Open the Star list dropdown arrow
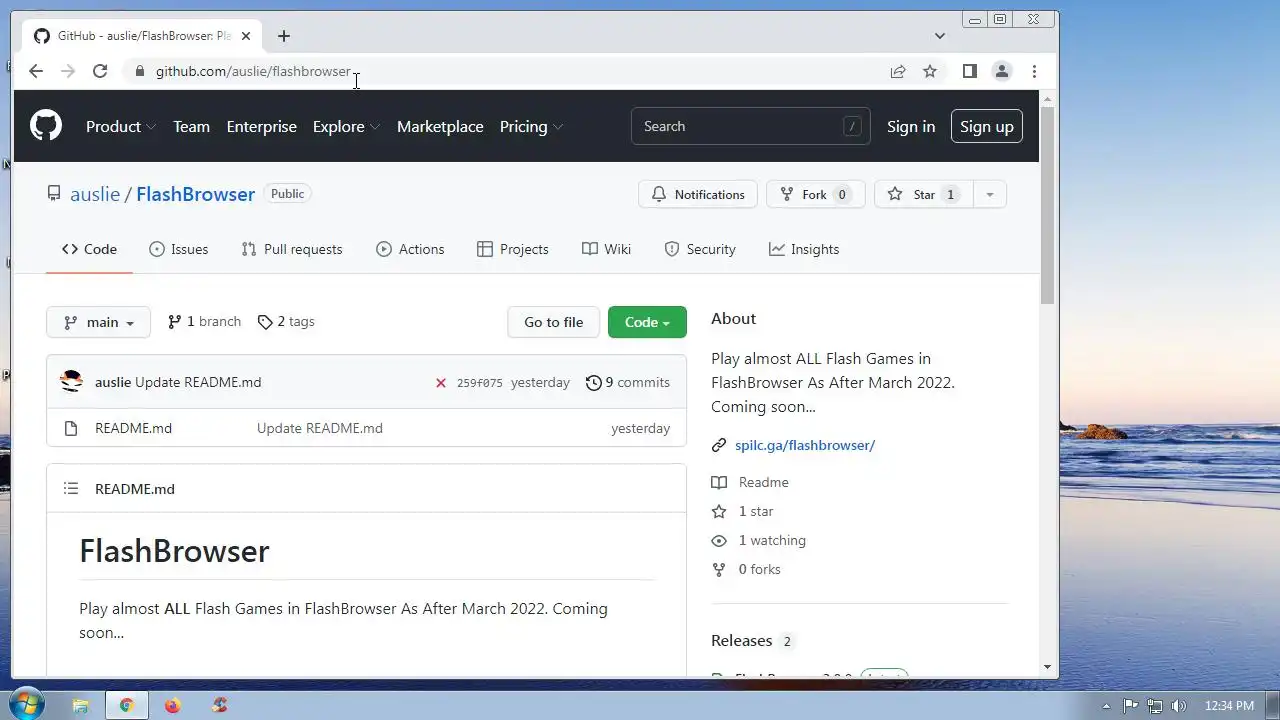The image size is (1280, 720). (989, 194)
